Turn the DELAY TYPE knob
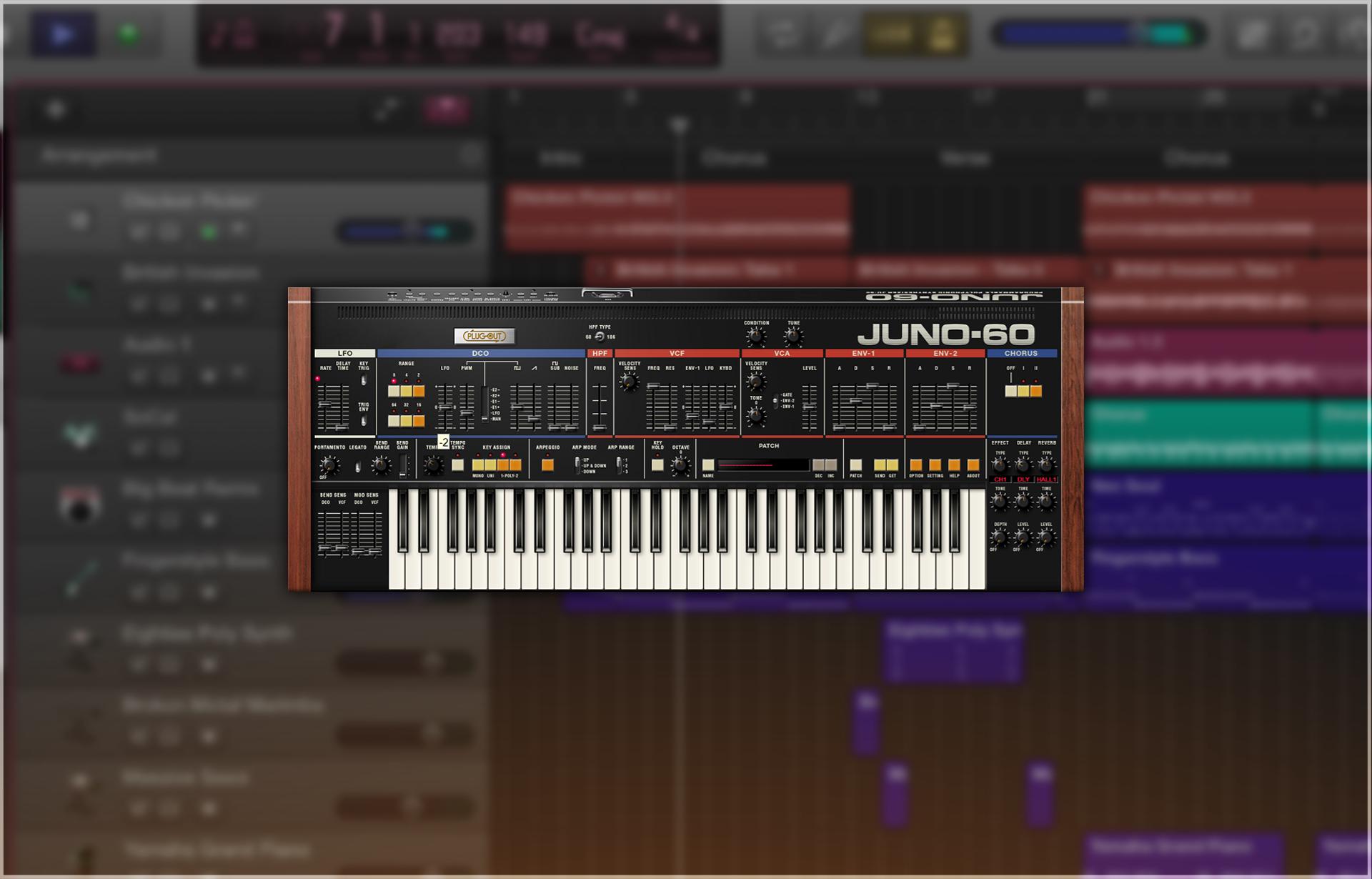1372x879 pixels. point(1023,465)
